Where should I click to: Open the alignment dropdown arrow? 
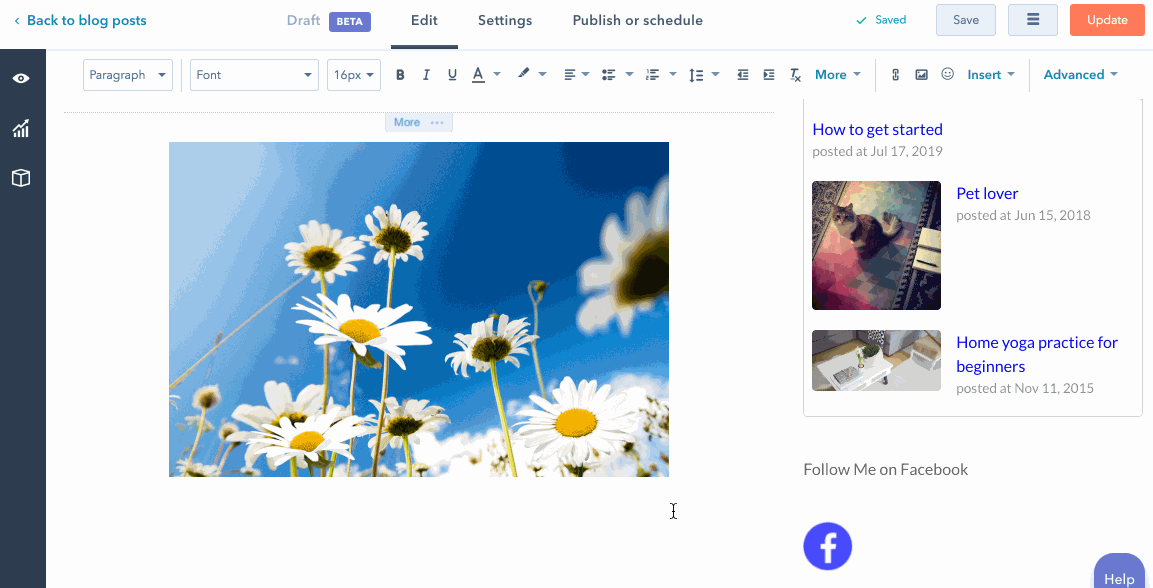click(585, 74)
